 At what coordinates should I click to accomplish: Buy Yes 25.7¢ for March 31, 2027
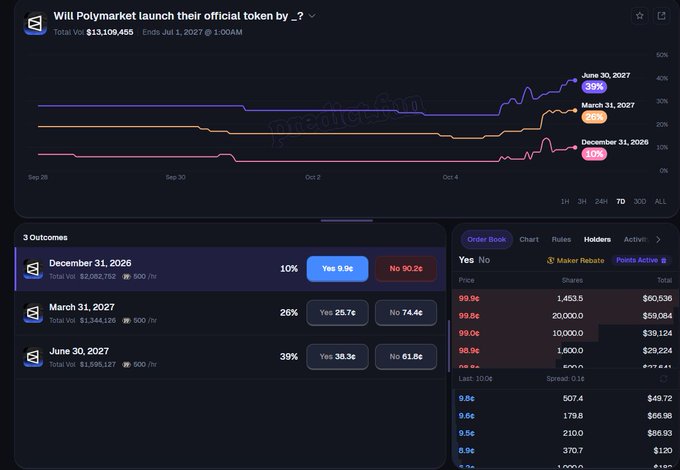coord(337,313)
